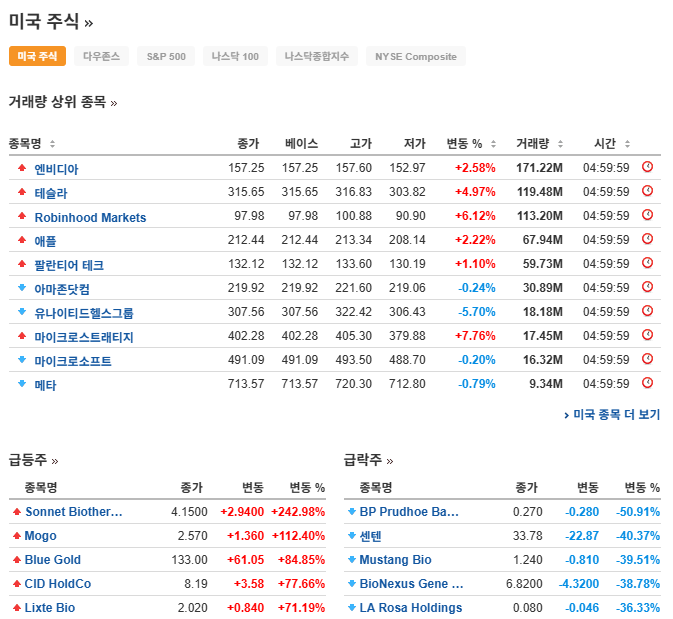The image size is (673, 619).
Task: Open the 마이크로스트래티지 stock link
Action: coord(84,337)
